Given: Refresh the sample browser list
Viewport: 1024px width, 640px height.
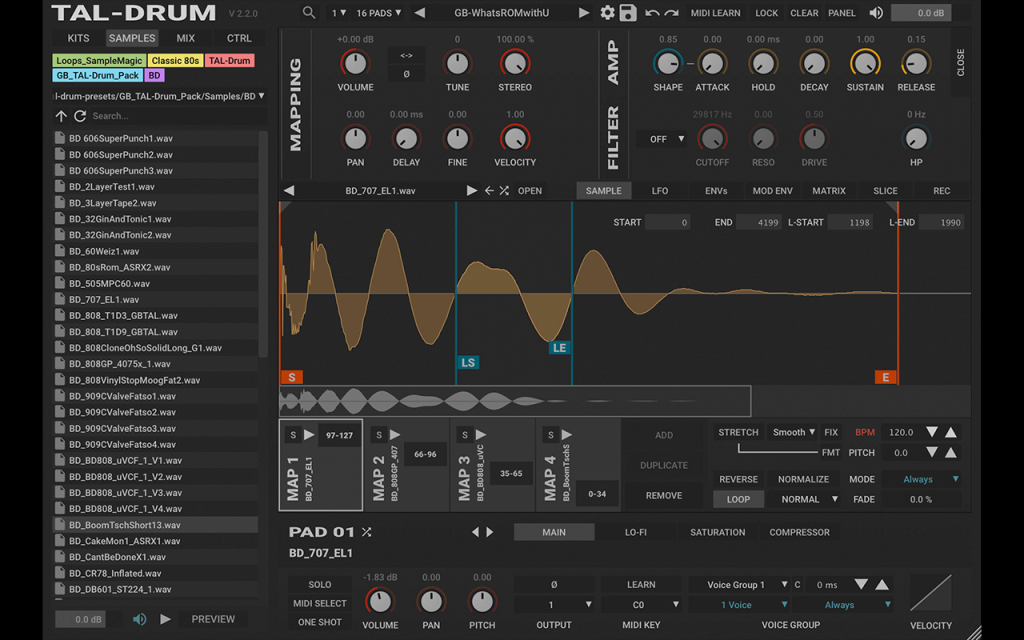Looking at the screenshot, I should [80, 116].
